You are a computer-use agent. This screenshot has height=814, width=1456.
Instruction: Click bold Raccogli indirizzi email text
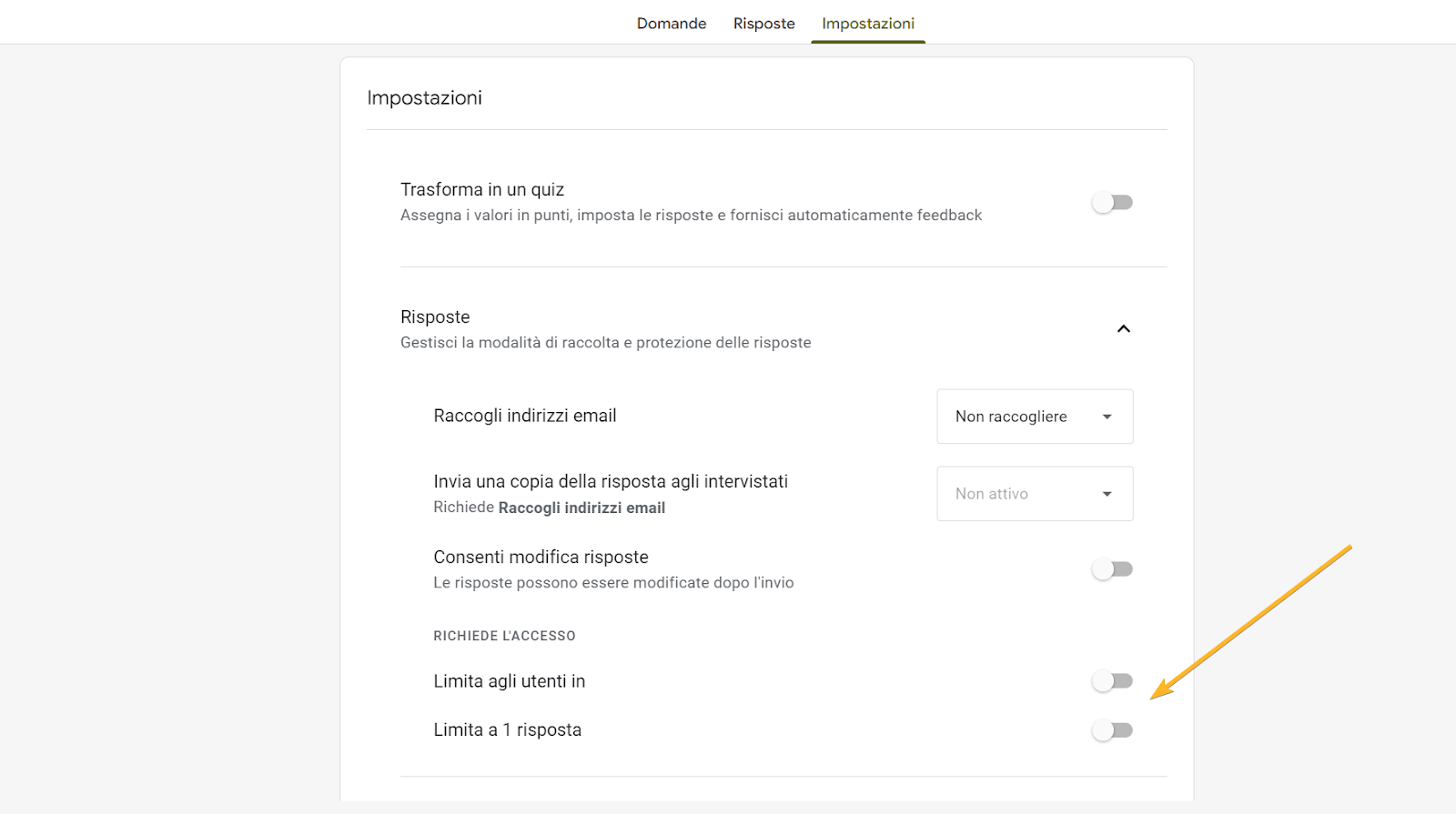click(x=581, y=508)
